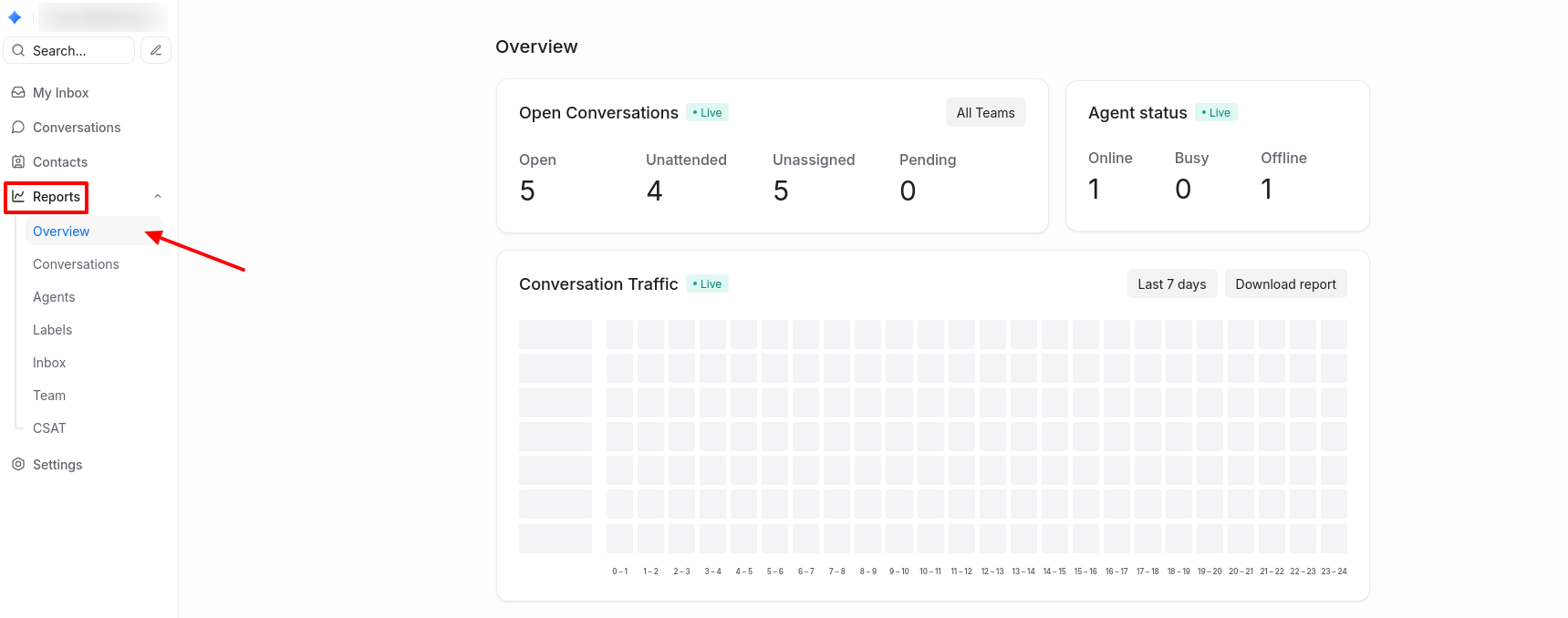Click the Download report button
1568x618 pixels.
pos(1285,284)
